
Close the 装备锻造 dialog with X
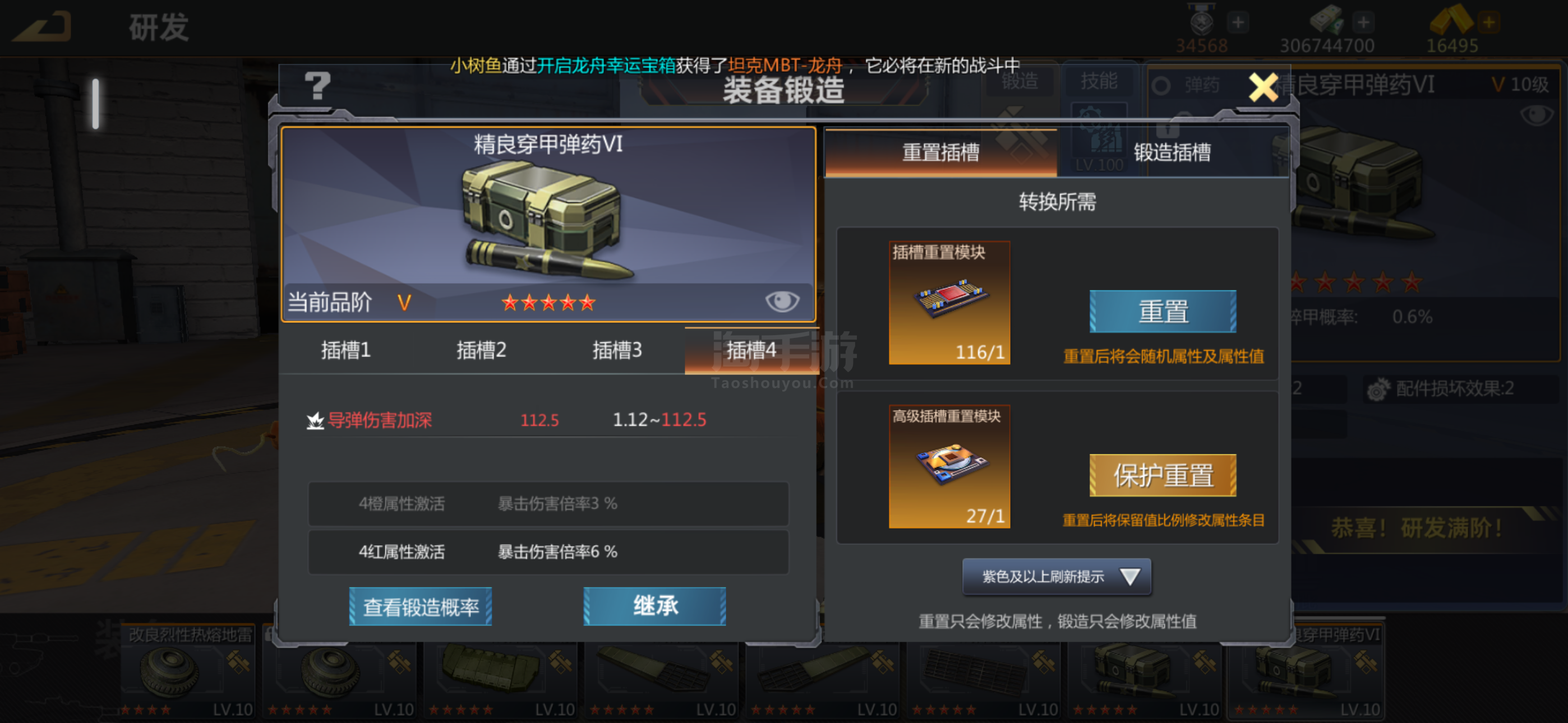click(1263, 87)
